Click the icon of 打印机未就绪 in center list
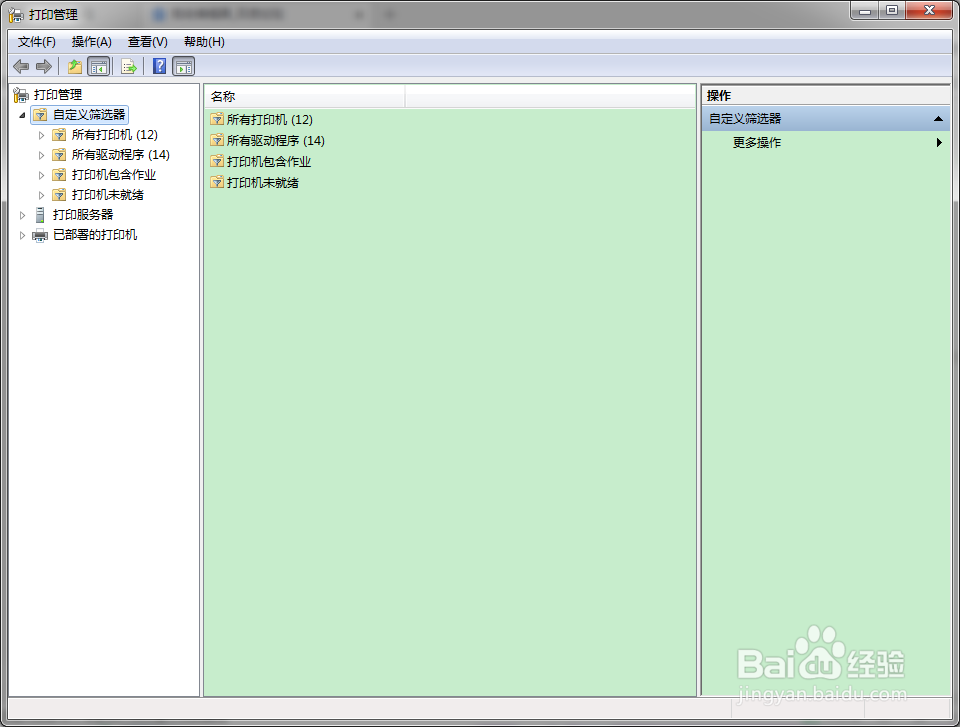 [217, 182]
